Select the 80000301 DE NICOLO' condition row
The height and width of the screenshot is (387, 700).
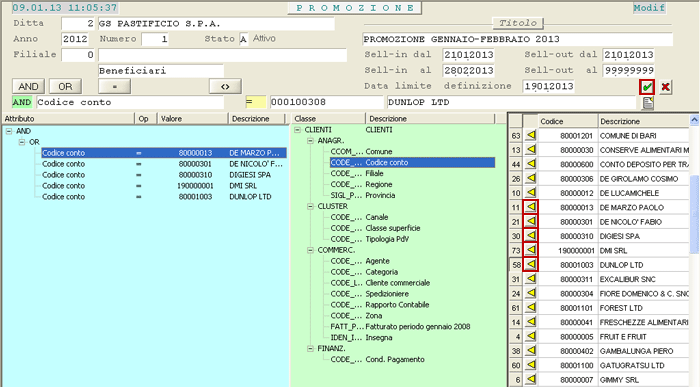(x=163, y=164)
